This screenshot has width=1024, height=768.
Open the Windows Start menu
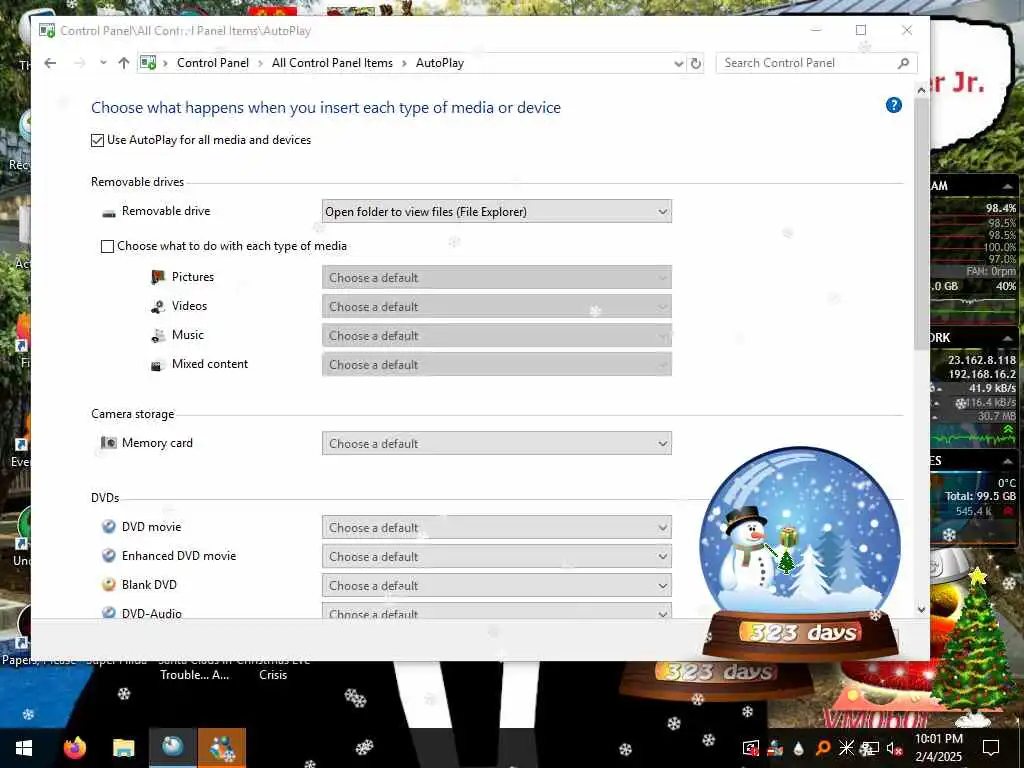[x=24, y=748]
